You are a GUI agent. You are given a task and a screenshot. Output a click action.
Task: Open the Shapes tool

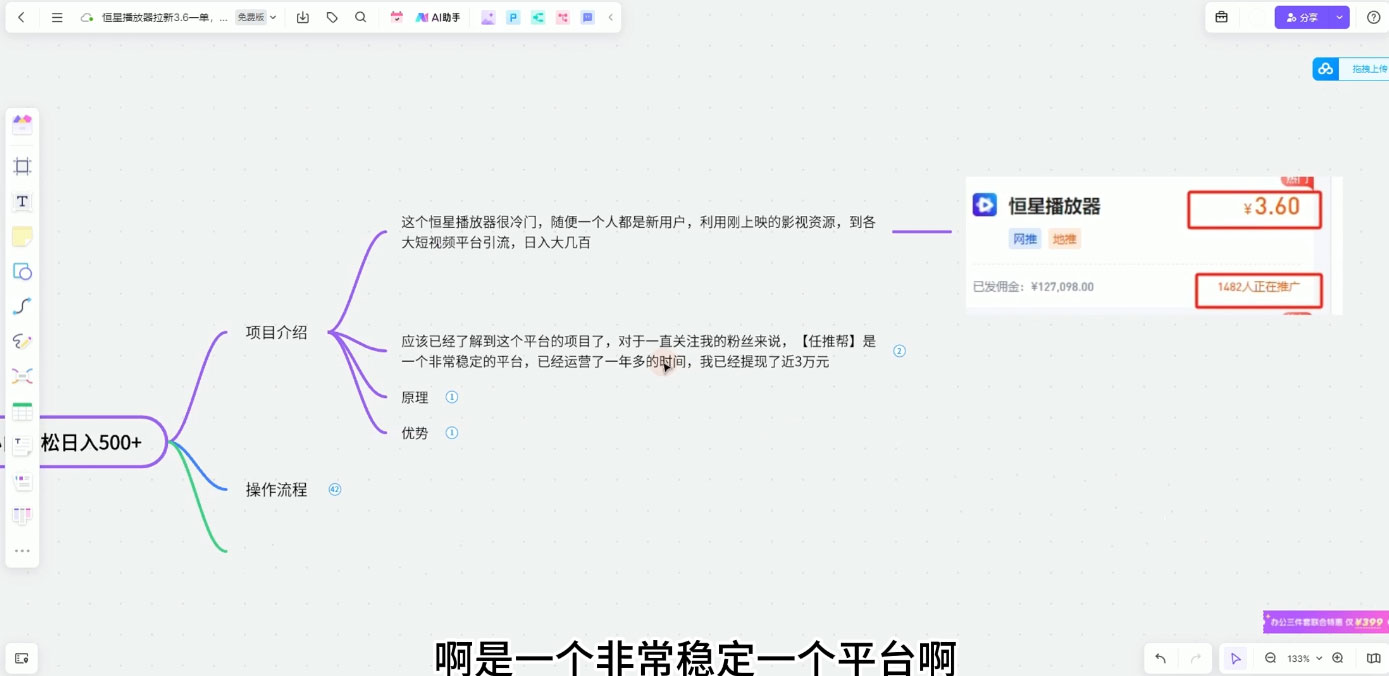pyautogui.click(x=22, y=271)
